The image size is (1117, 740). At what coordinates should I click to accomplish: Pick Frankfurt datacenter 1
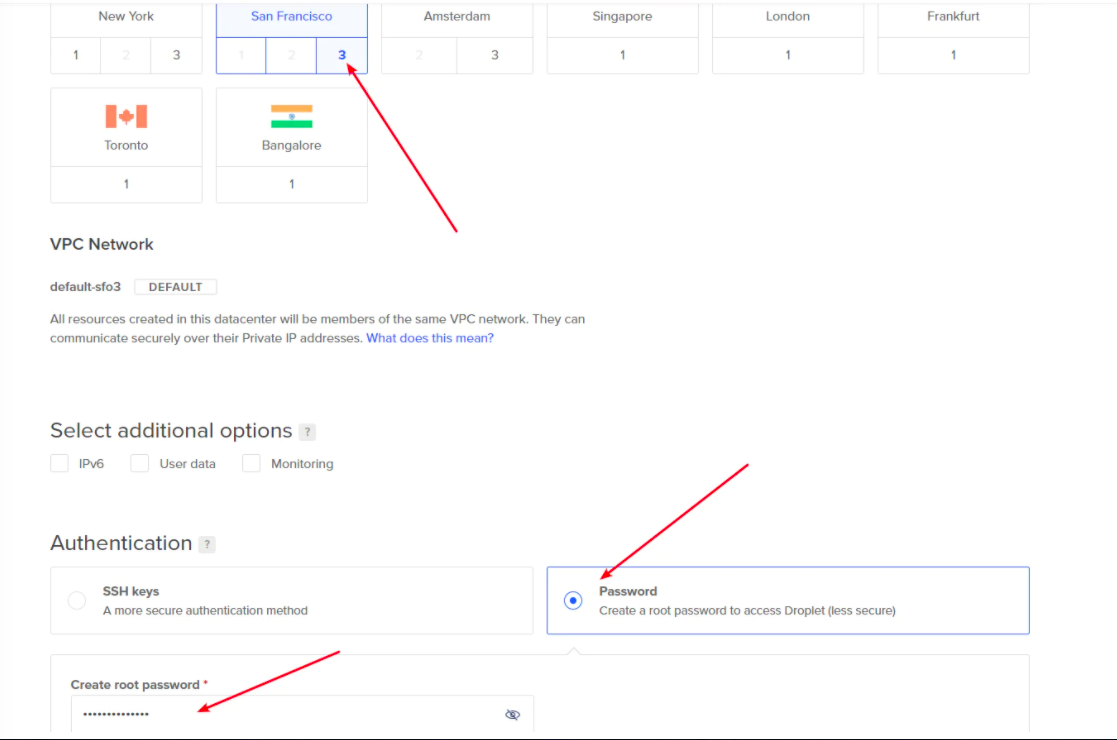click(953, 55)
